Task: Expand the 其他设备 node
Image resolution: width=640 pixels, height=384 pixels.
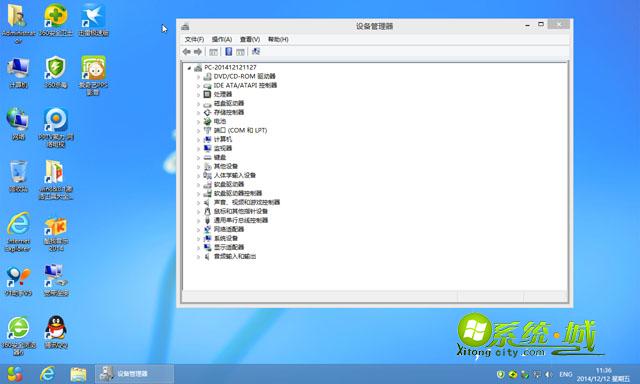Action: (x=198, y=166)
